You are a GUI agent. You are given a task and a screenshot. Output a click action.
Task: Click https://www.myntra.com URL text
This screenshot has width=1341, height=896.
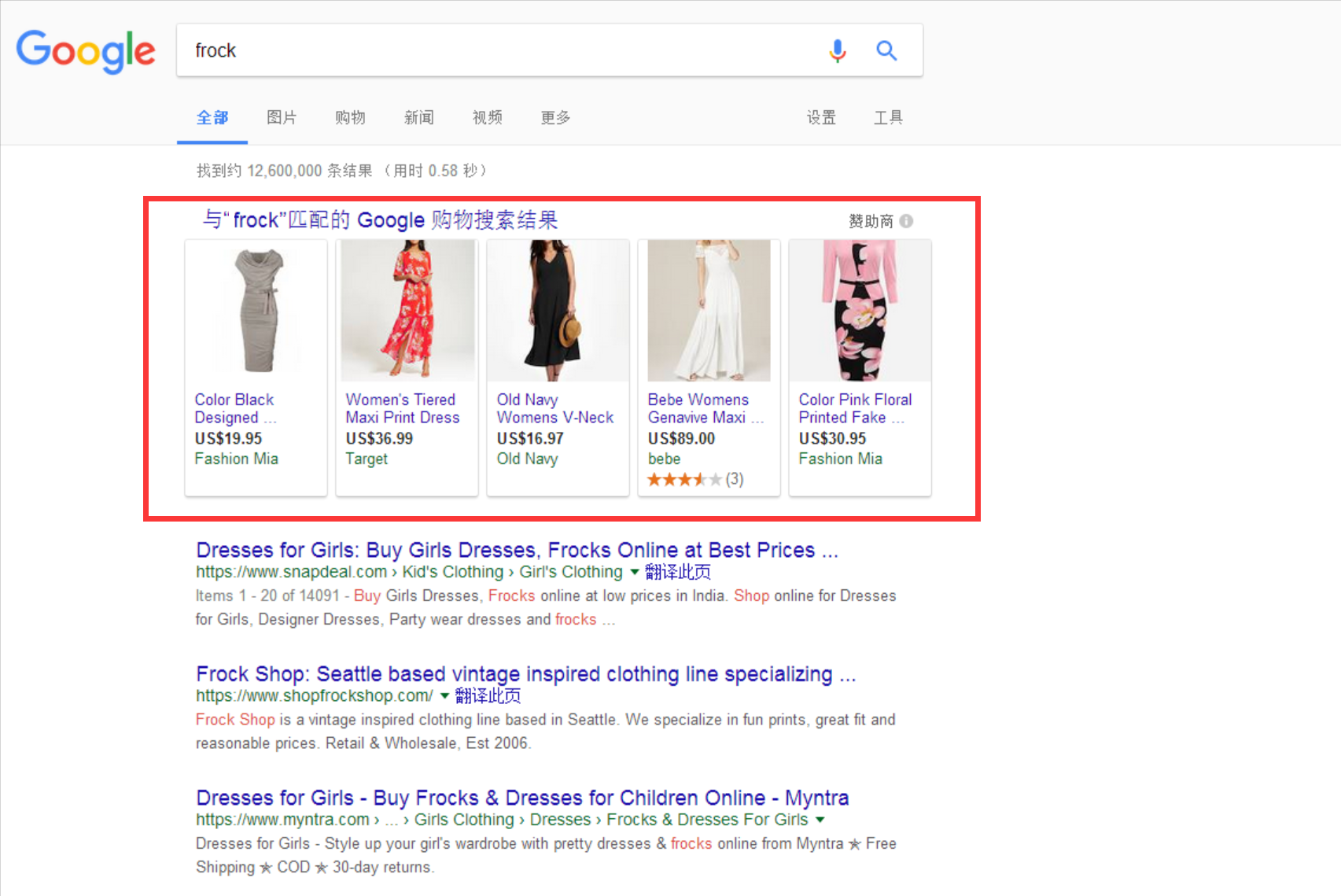(x=282, y=820)
